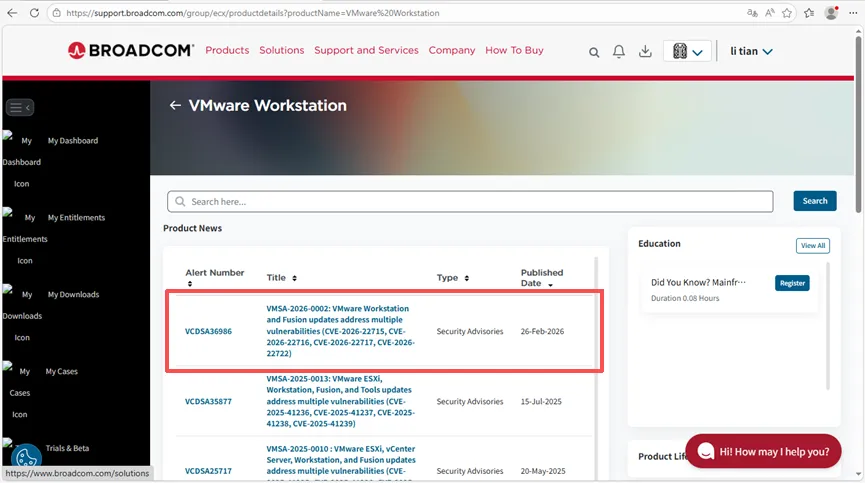Open the How may I help you chat
Screen dimensions: 865x483
tap(763, 452)
